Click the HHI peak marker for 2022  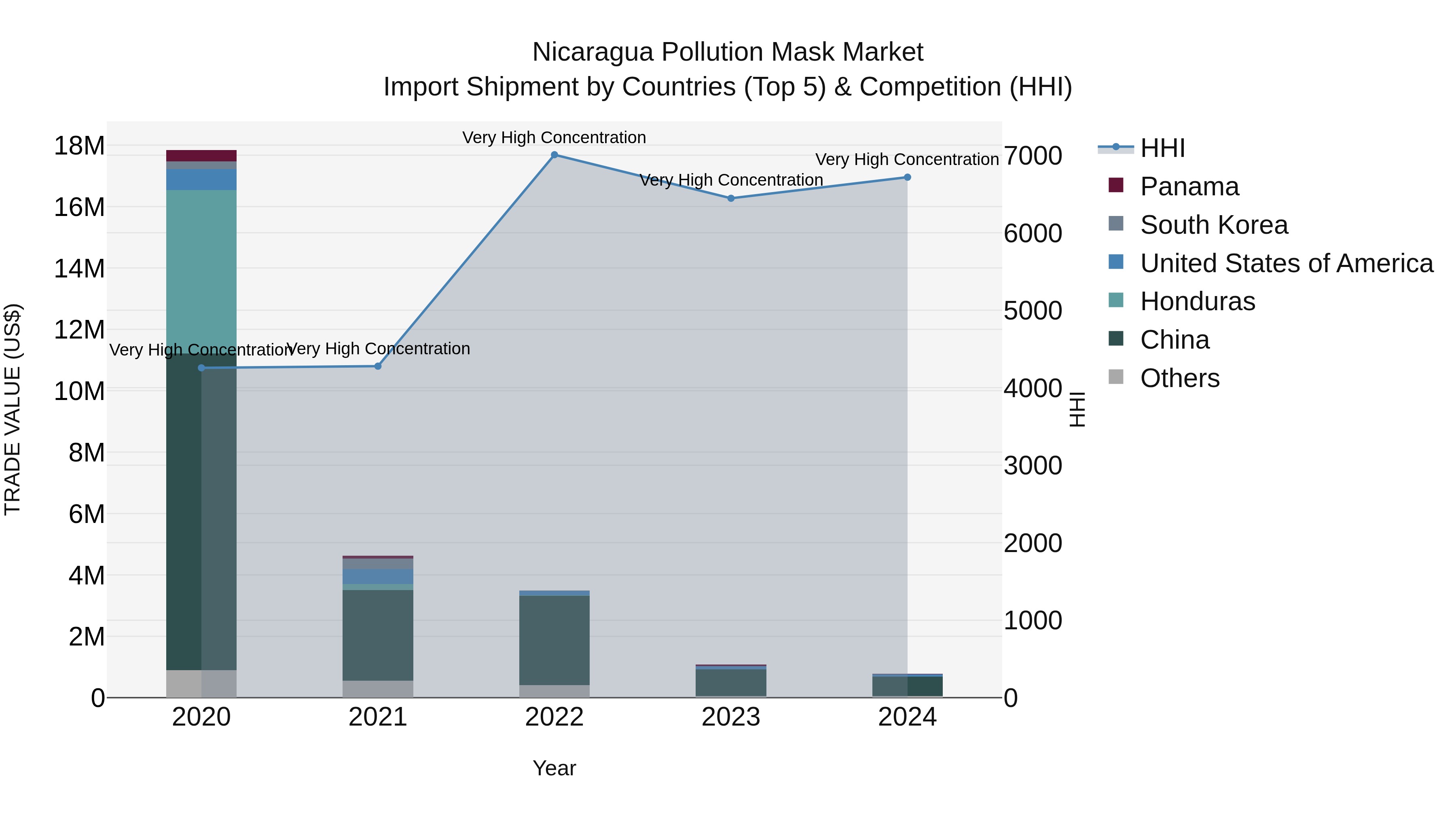click(x=554, y=155)
